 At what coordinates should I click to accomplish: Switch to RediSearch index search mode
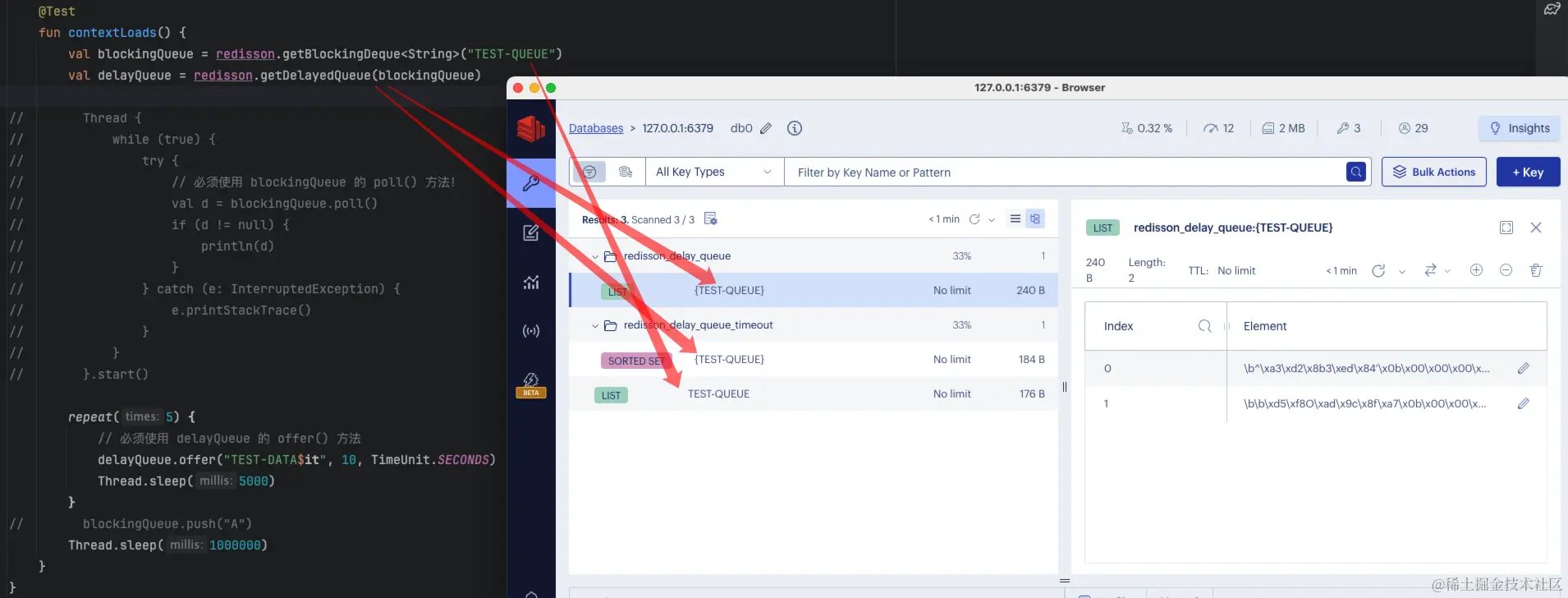point(626,172)
